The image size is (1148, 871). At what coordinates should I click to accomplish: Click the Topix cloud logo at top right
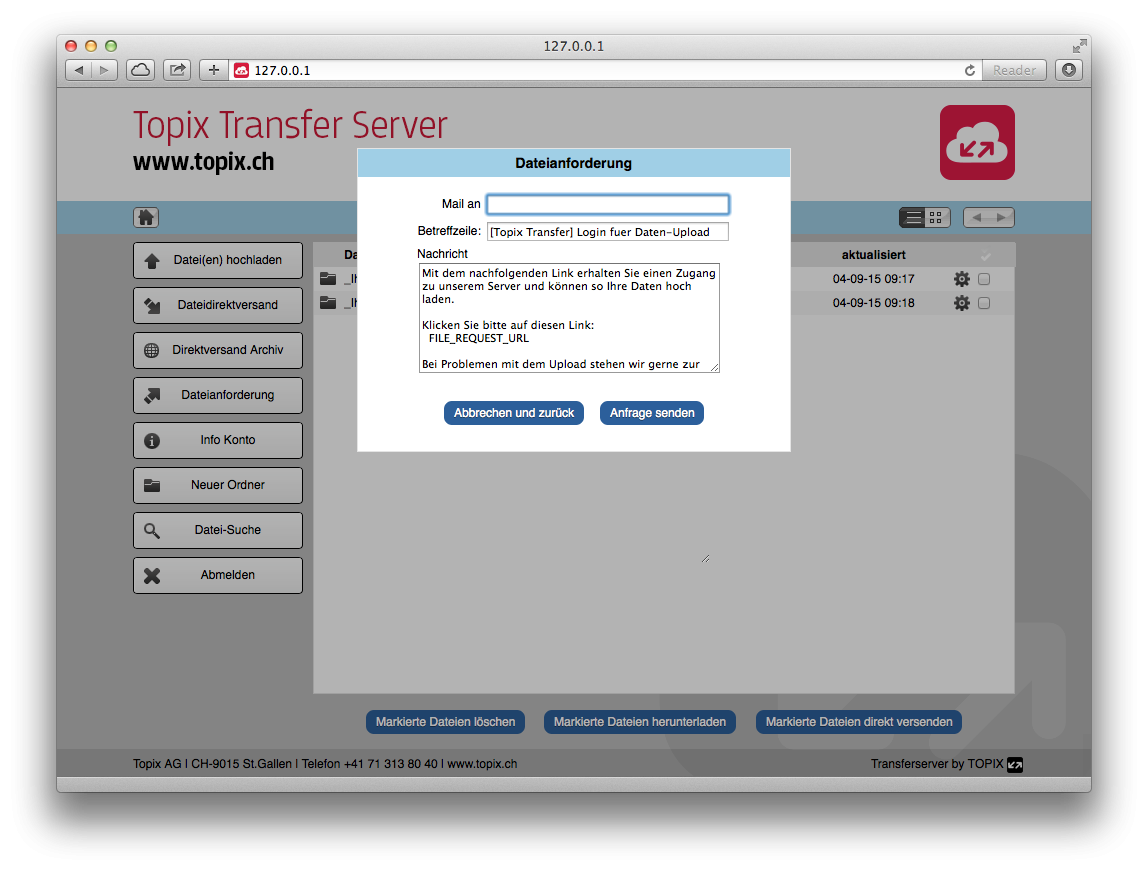pyautogui.click(x=977, y=142)
